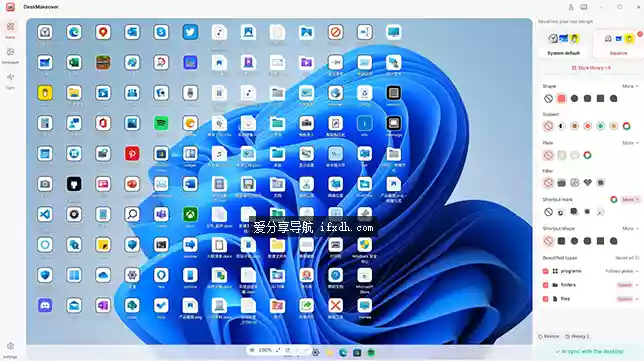Viewport: 644px width, 361px height.
Task: Pick the heart filter icon
Action: (x=587, y=182)
